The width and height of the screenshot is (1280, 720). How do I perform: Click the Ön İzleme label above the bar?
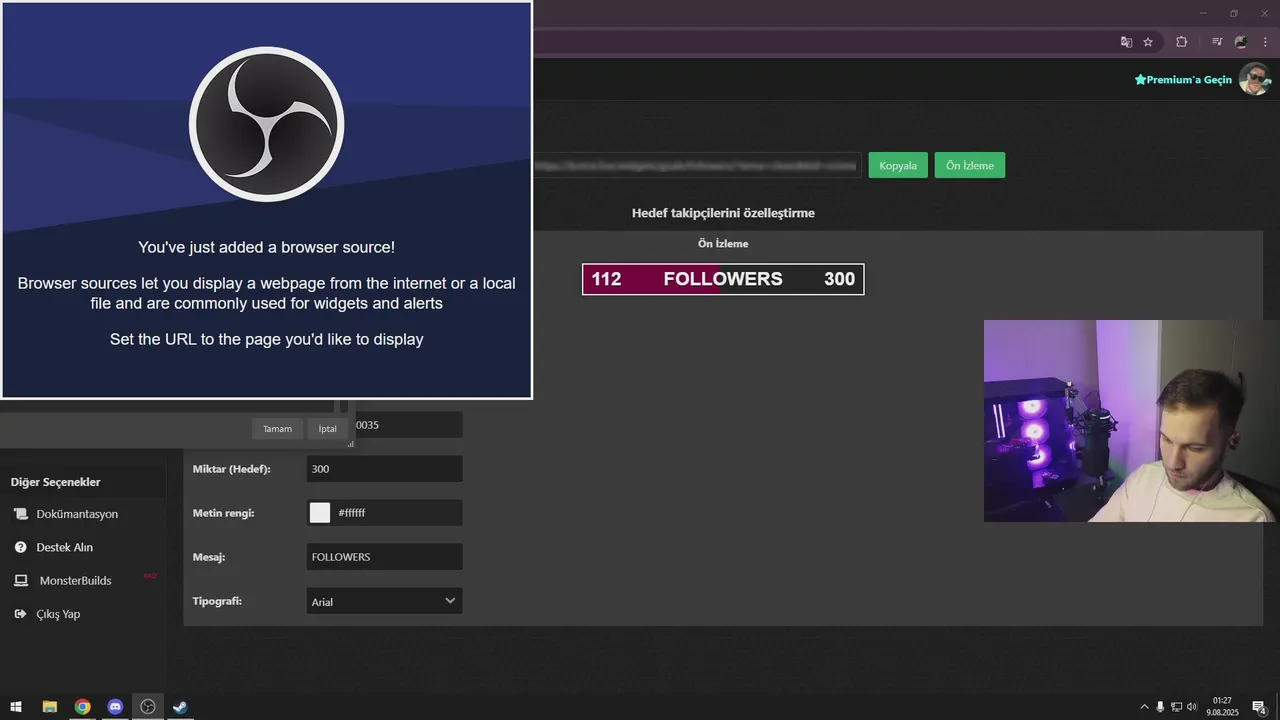tap(723, 244)
